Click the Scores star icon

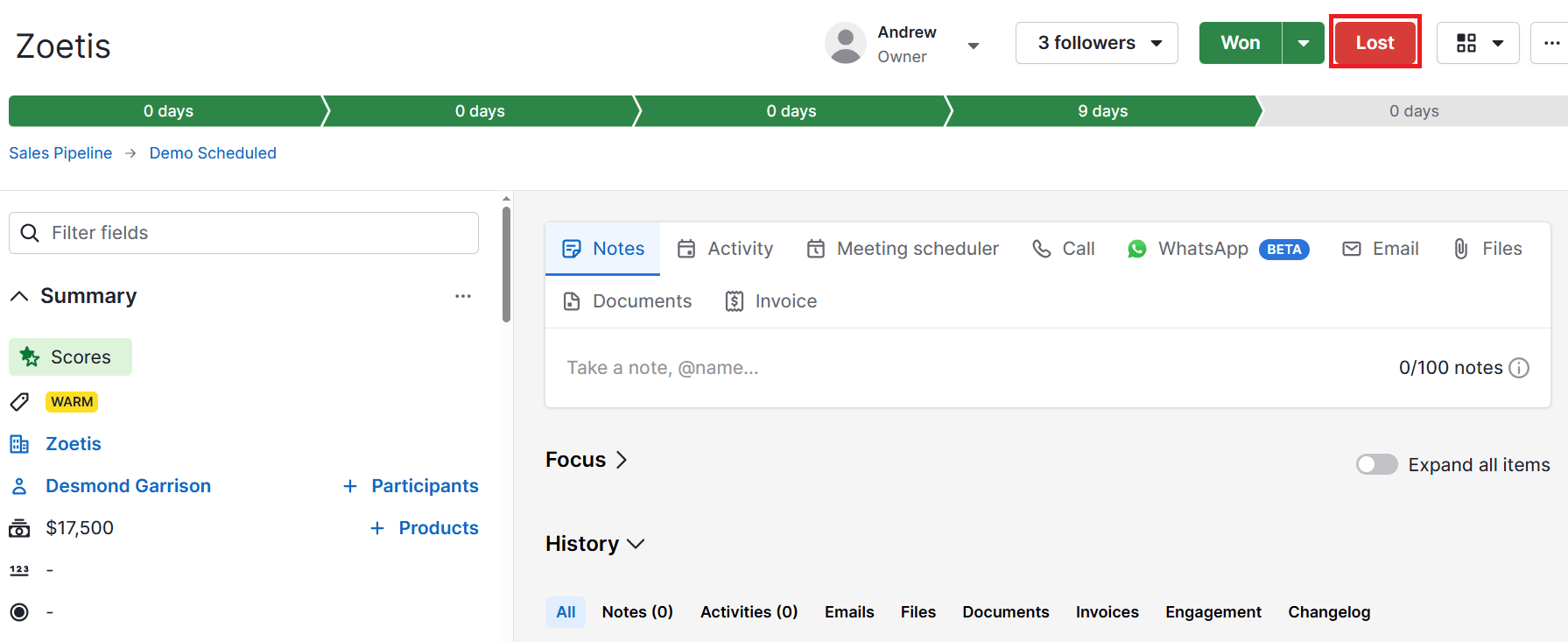click(x=30, y=357)
